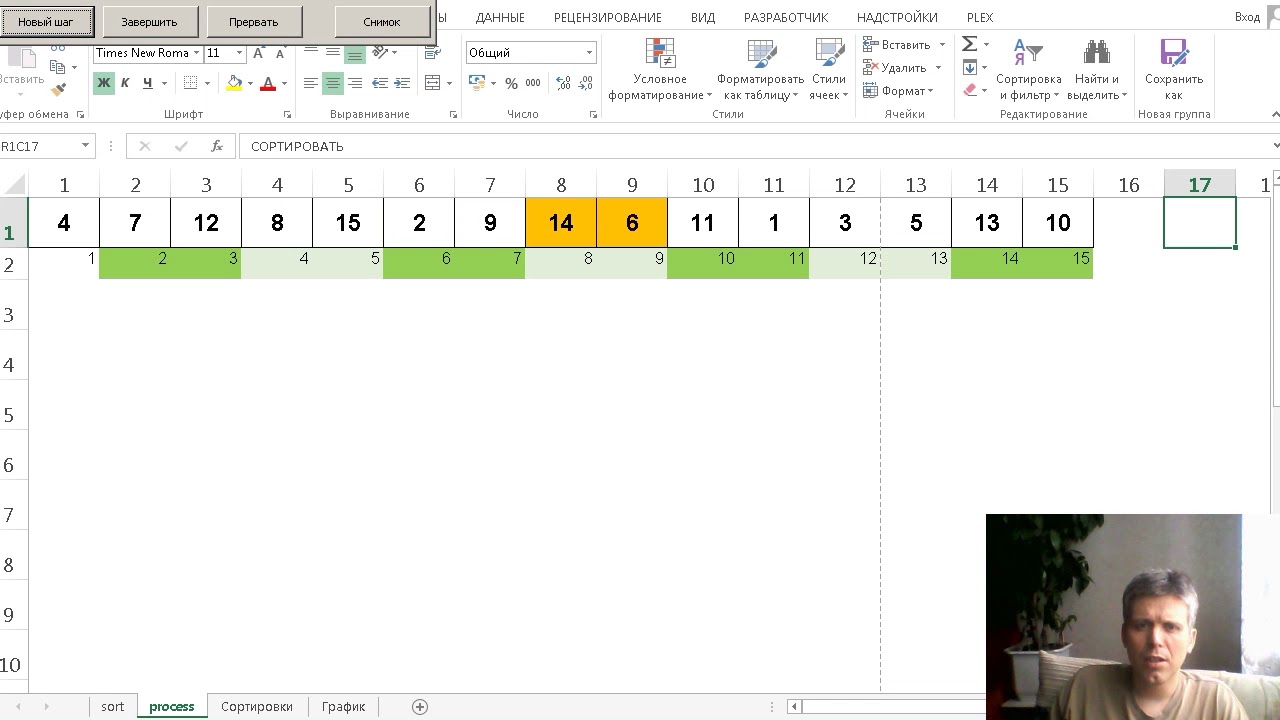This screenshot has width=1280, height=720.
Task: Click insert function fx icon
Action: click(x=217, y=146)
